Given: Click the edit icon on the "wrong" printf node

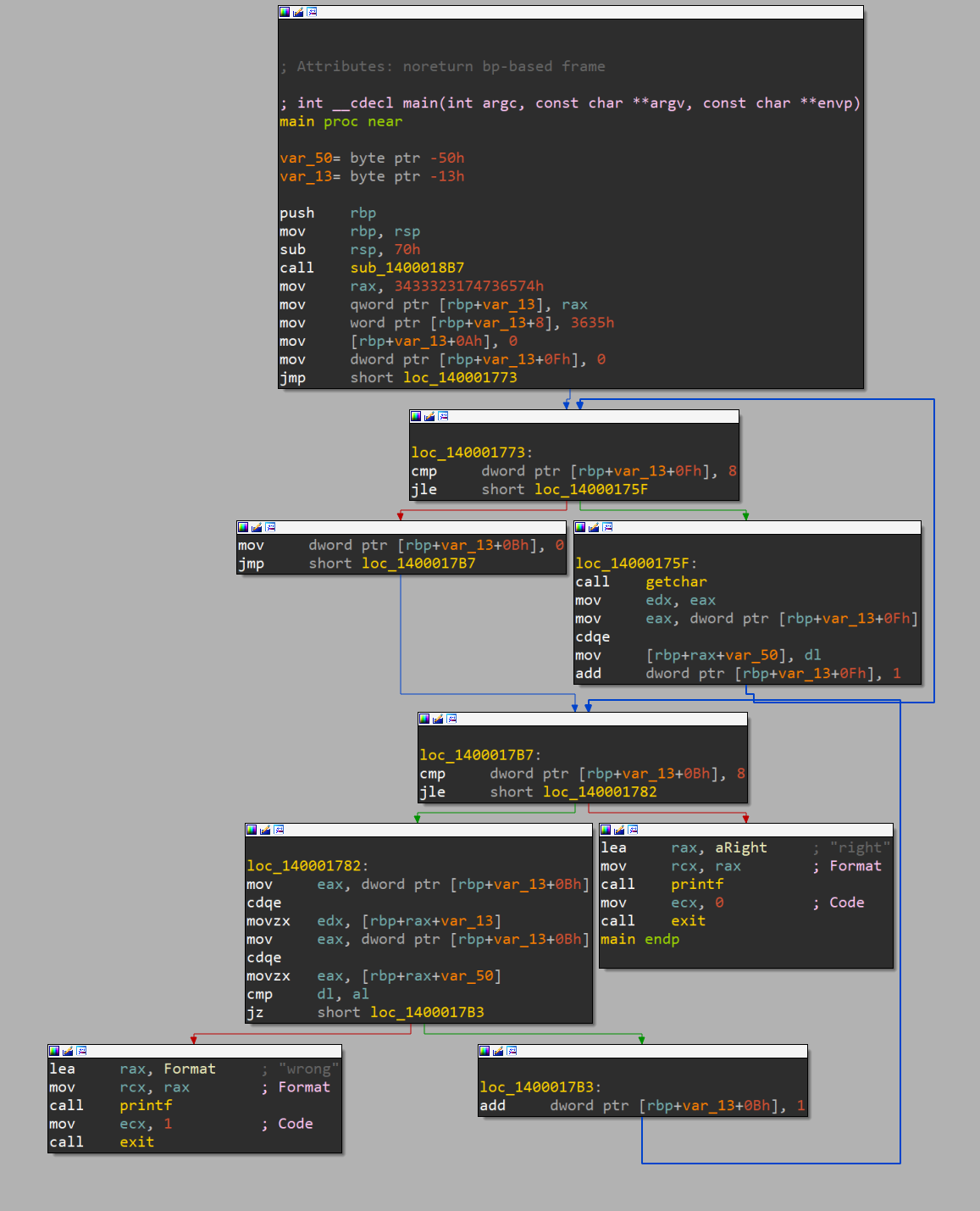Looking at the screenshot, I should click(68, 1051).
